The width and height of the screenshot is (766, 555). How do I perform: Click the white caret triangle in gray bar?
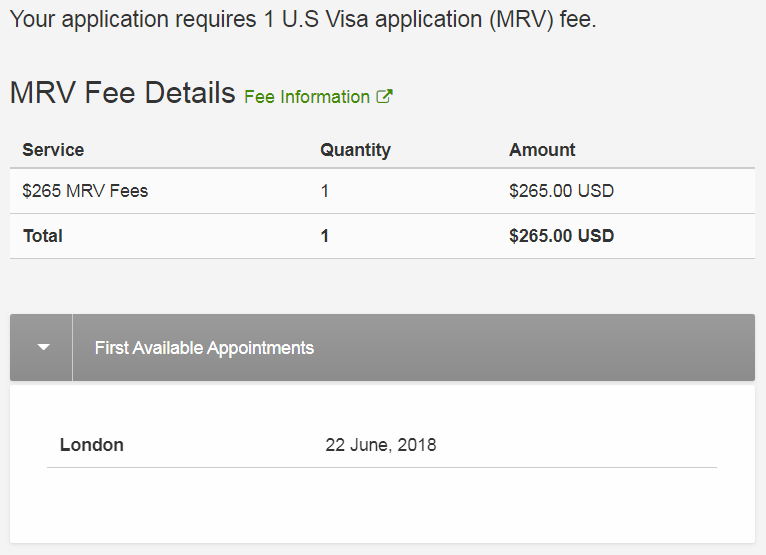click(43, 347)
